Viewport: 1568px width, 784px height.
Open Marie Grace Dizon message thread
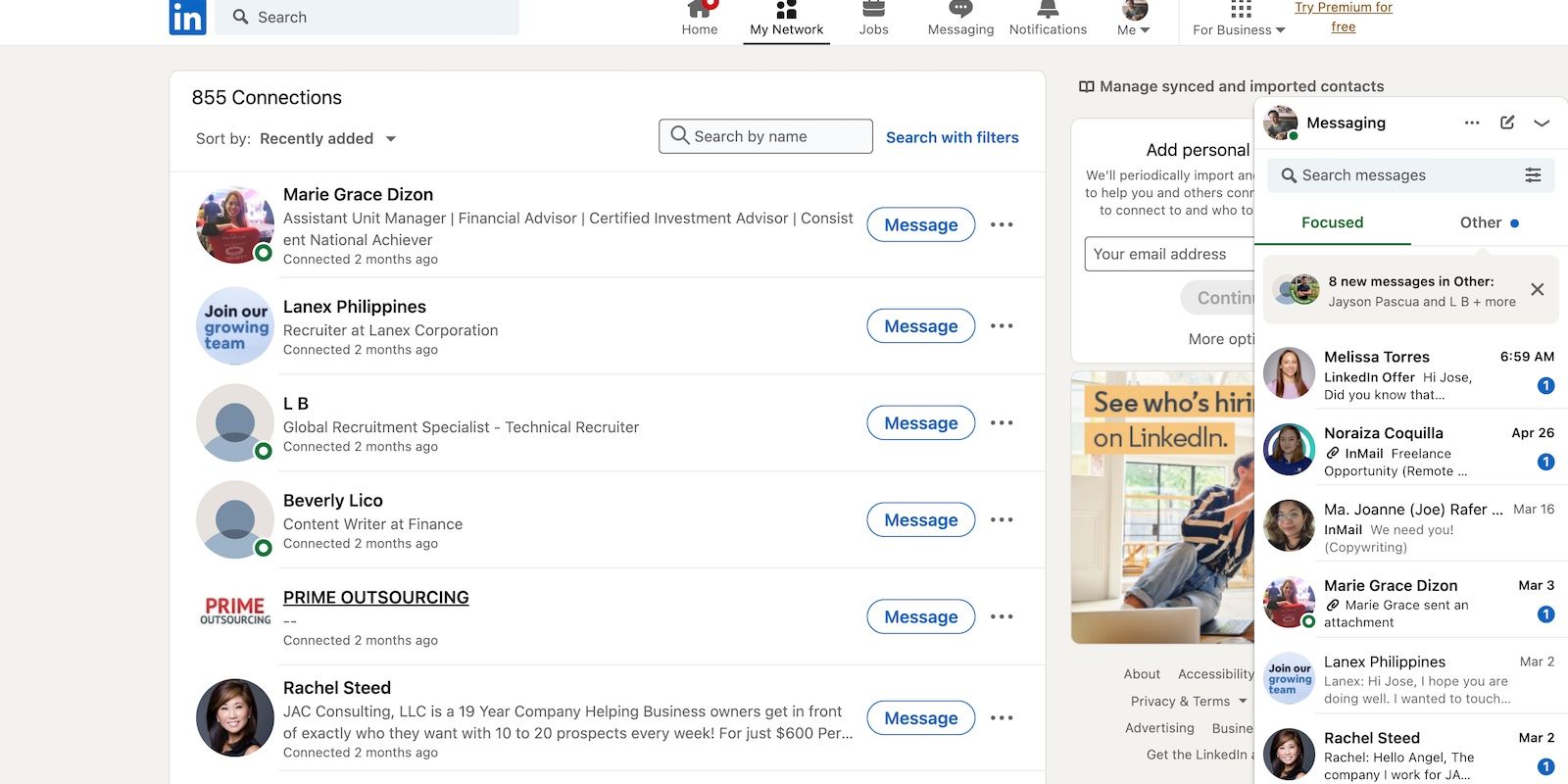point(1411,604)
